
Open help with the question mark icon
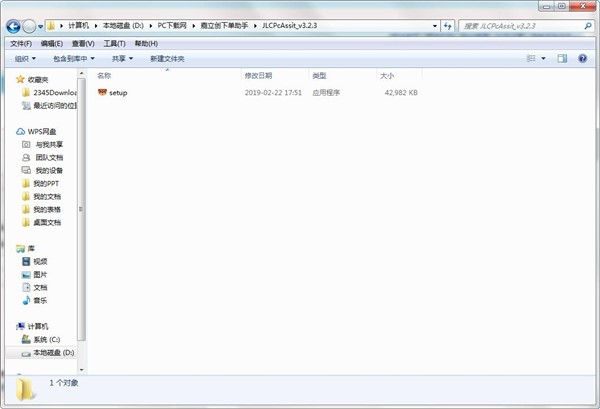pos(582,59)
